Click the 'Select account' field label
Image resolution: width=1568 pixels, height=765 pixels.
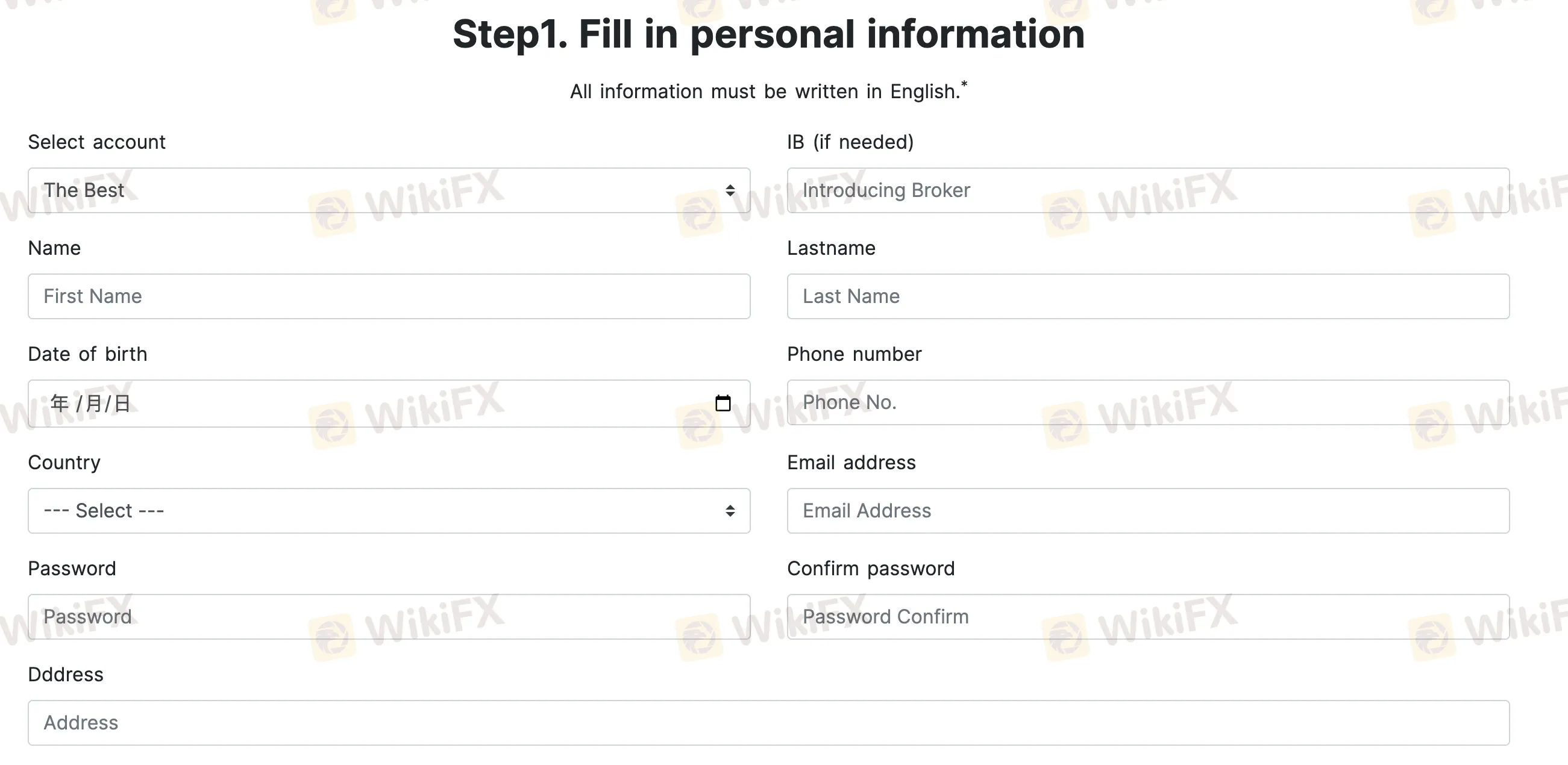click(97, 142)
